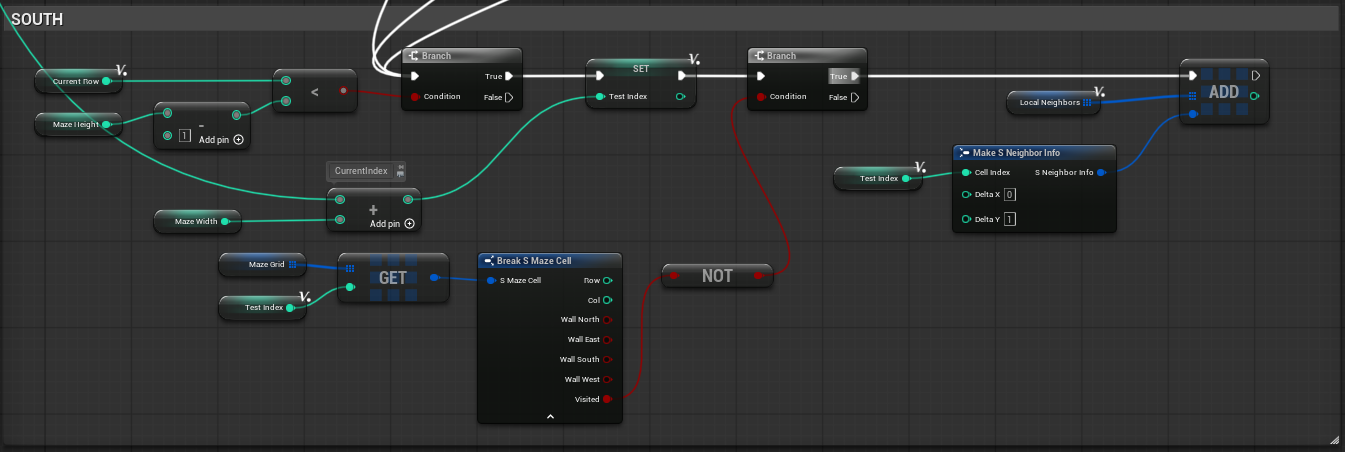
Task: Click the Wall East output pin
Action: point(608,340)
